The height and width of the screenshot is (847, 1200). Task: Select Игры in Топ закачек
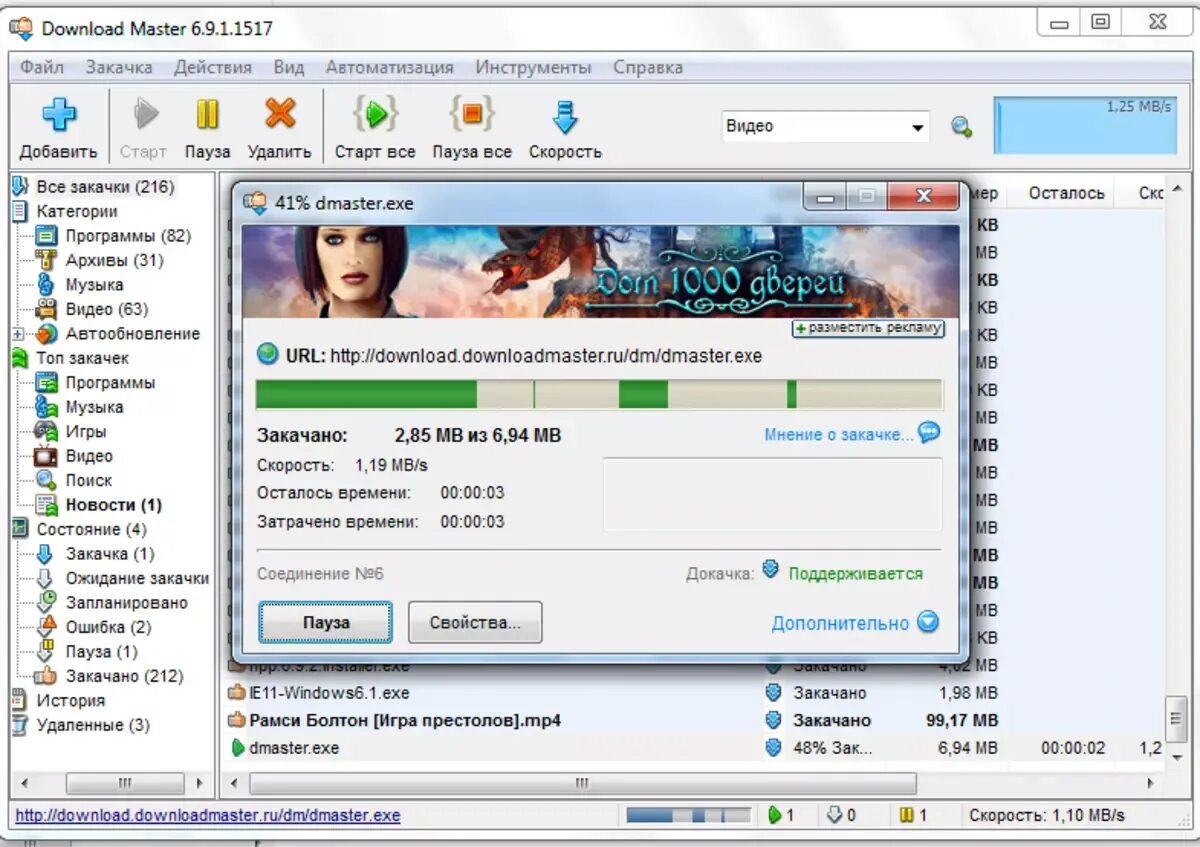coord(86,432)
